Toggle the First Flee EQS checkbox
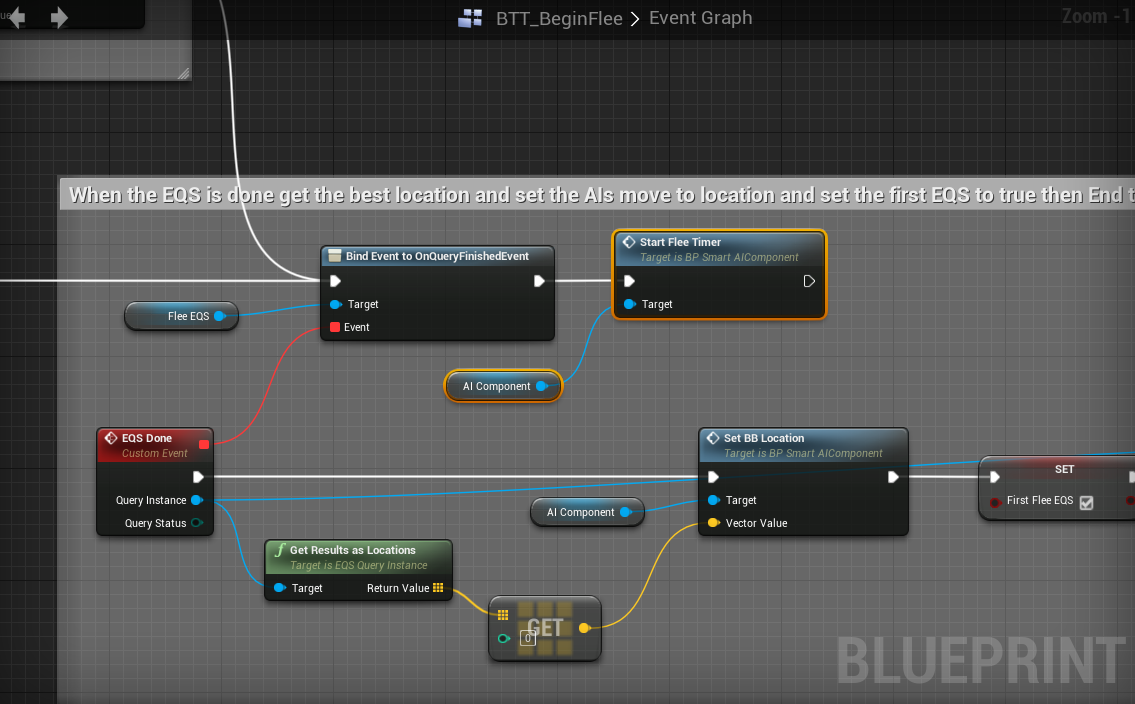1135x704 pixels. coord(1087,502)
